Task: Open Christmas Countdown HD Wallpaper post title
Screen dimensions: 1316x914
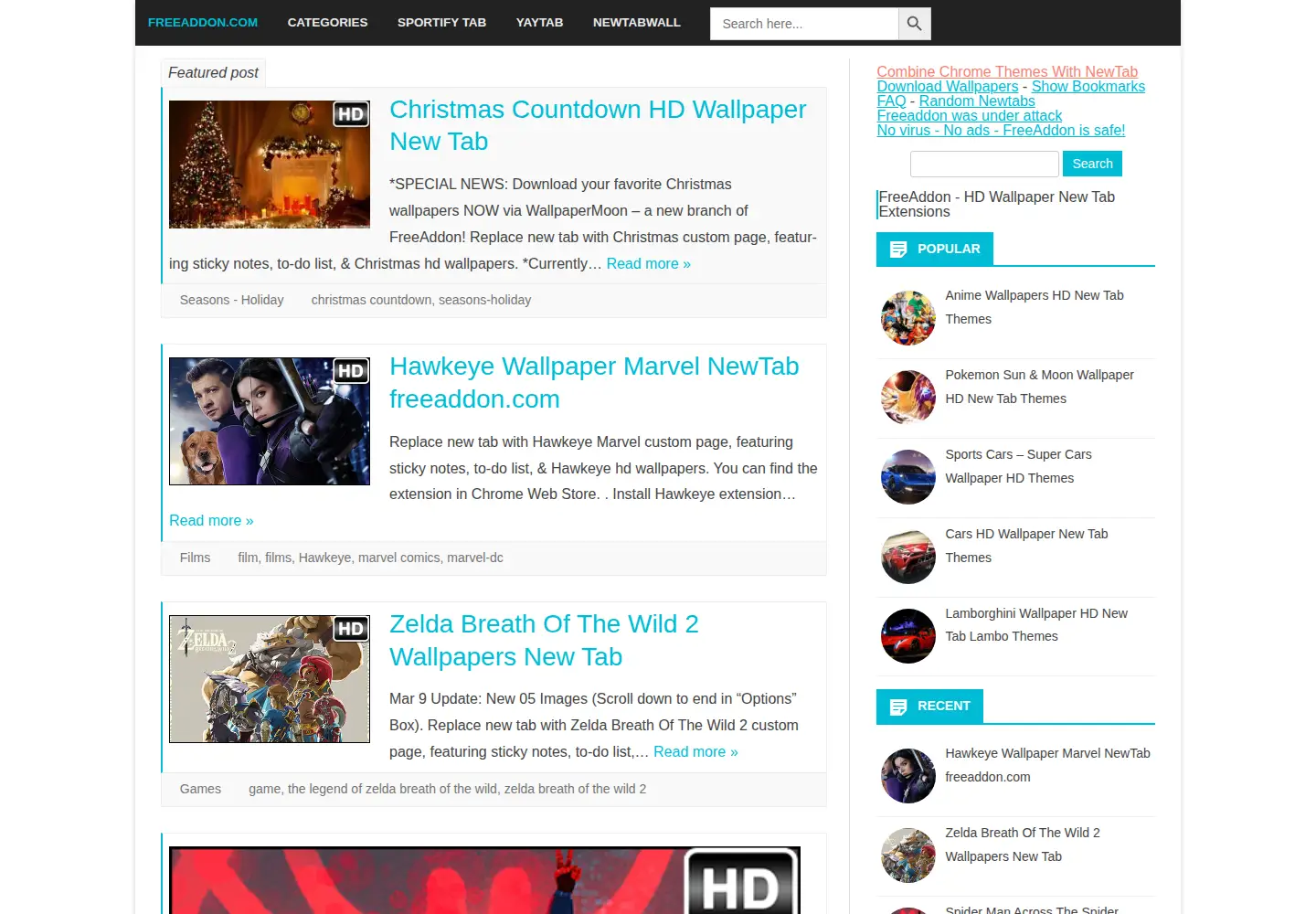Action: 598,125
